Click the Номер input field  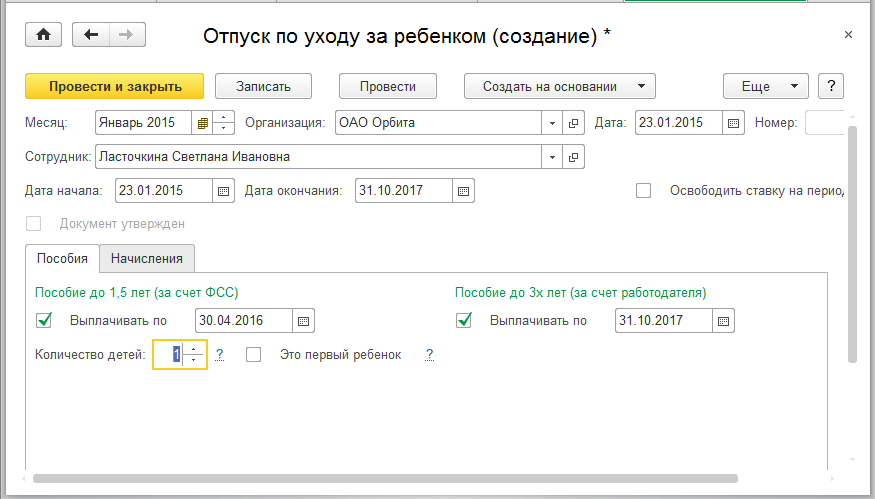(825, 123)
